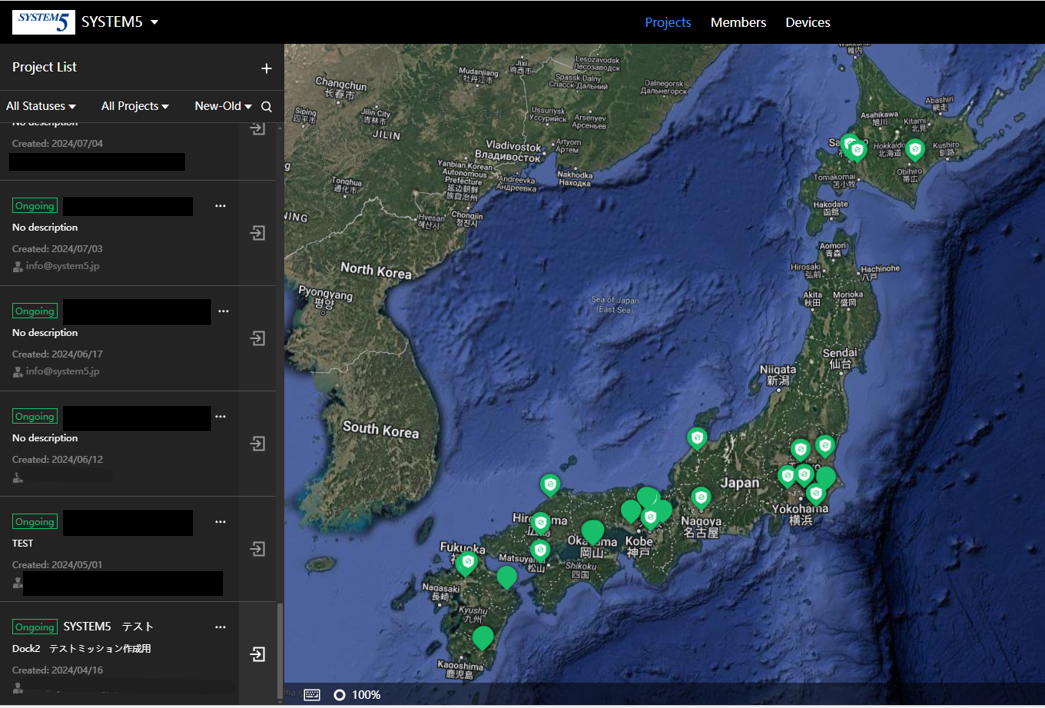Open the New-Old sort dropdown
Image resolution: width=1045 pixels, height=708 pixels.
pyautogui.click(x=223, y=106)
